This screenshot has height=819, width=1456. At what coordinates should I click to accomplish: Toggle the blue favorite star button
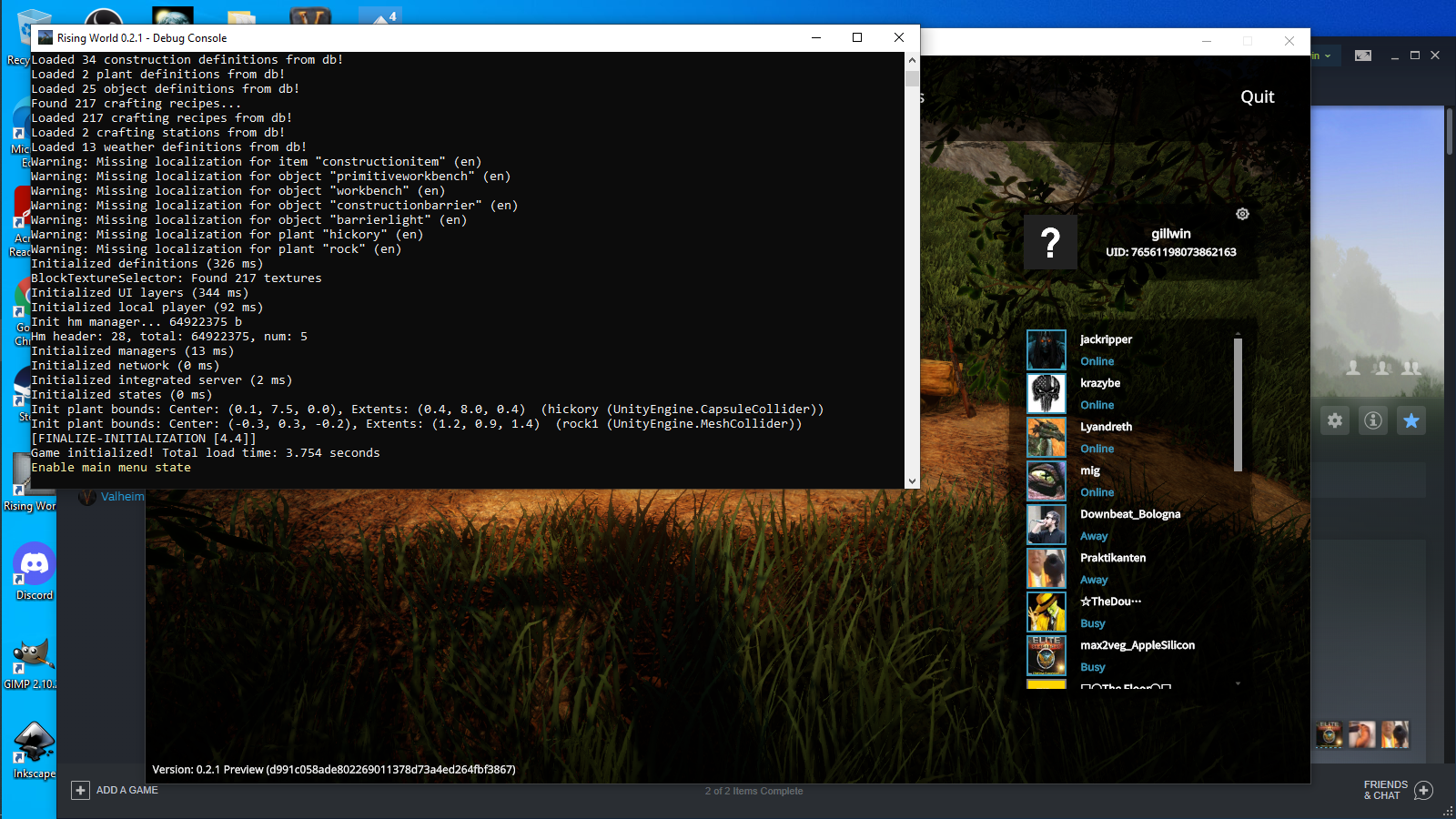coord(1411,420)
